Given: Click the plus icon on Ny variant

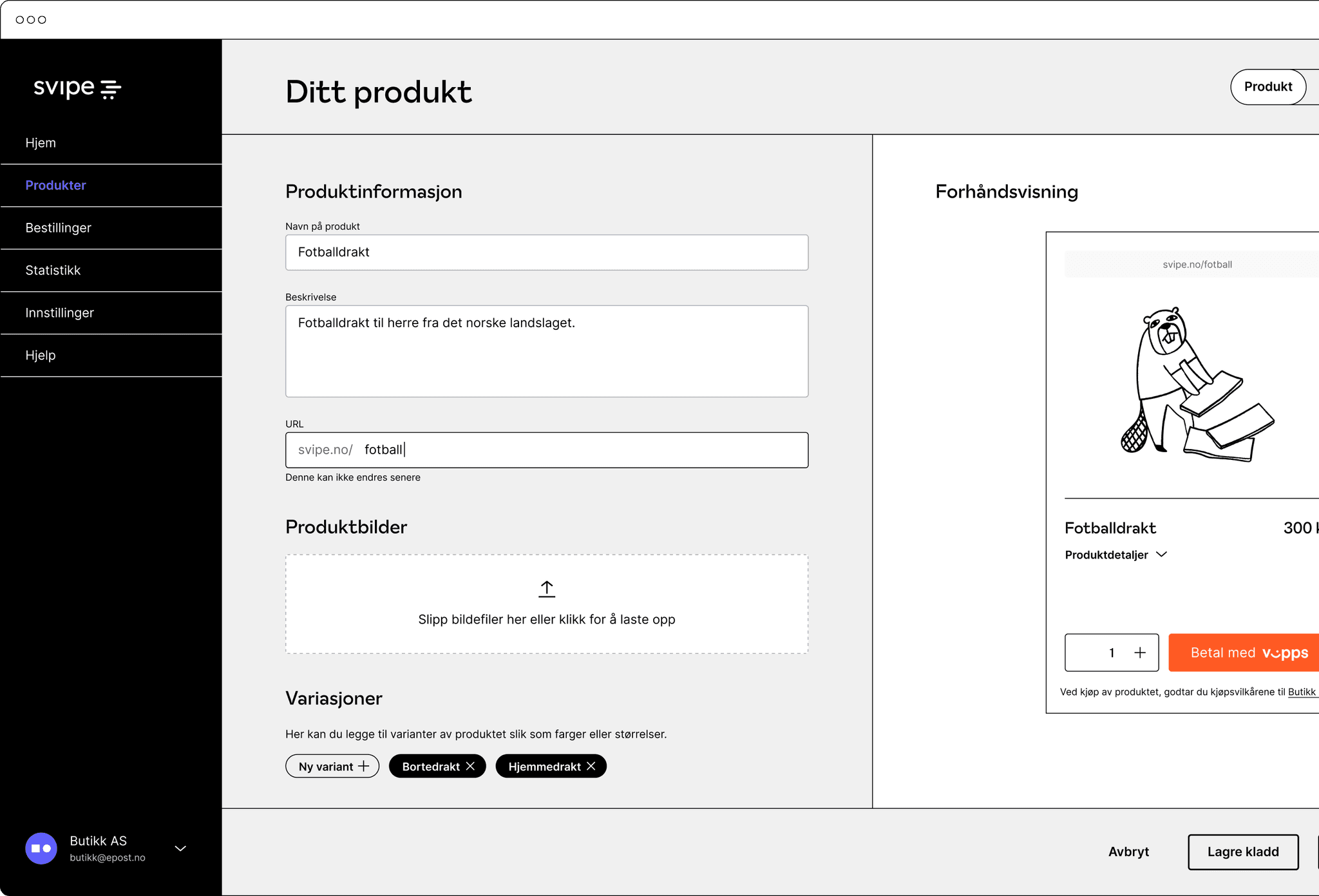Looking at the screenshot, I should pos(363,766).
